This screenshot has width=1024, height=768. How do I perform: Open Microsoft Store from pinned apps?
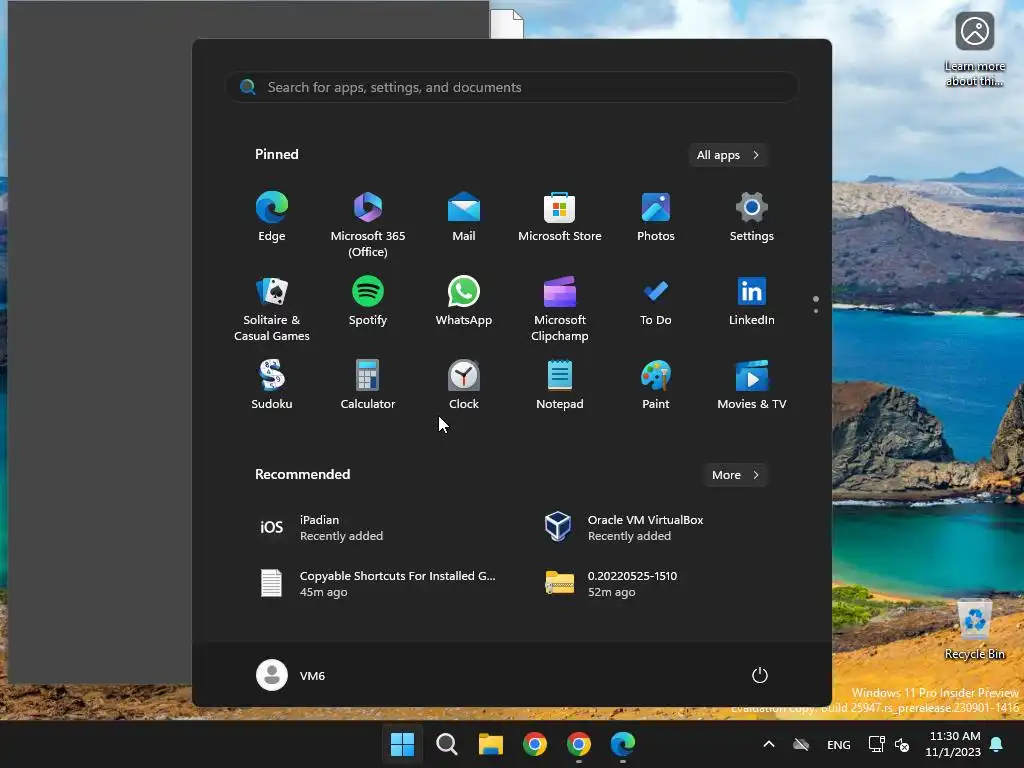560,217
